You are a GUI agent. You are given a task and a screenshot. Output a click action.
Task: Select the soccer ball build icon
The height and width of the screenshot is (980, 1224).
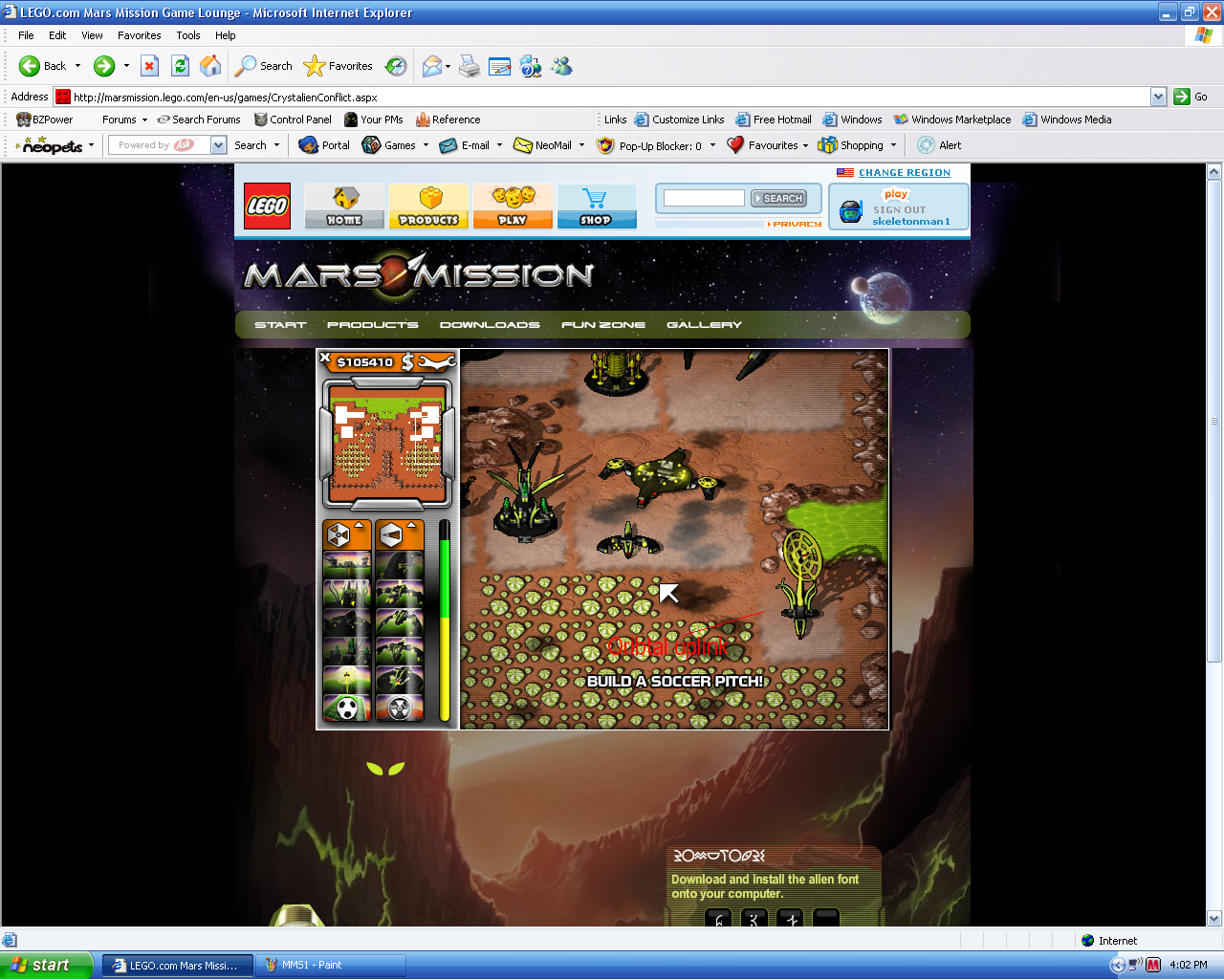click(348, 708)
